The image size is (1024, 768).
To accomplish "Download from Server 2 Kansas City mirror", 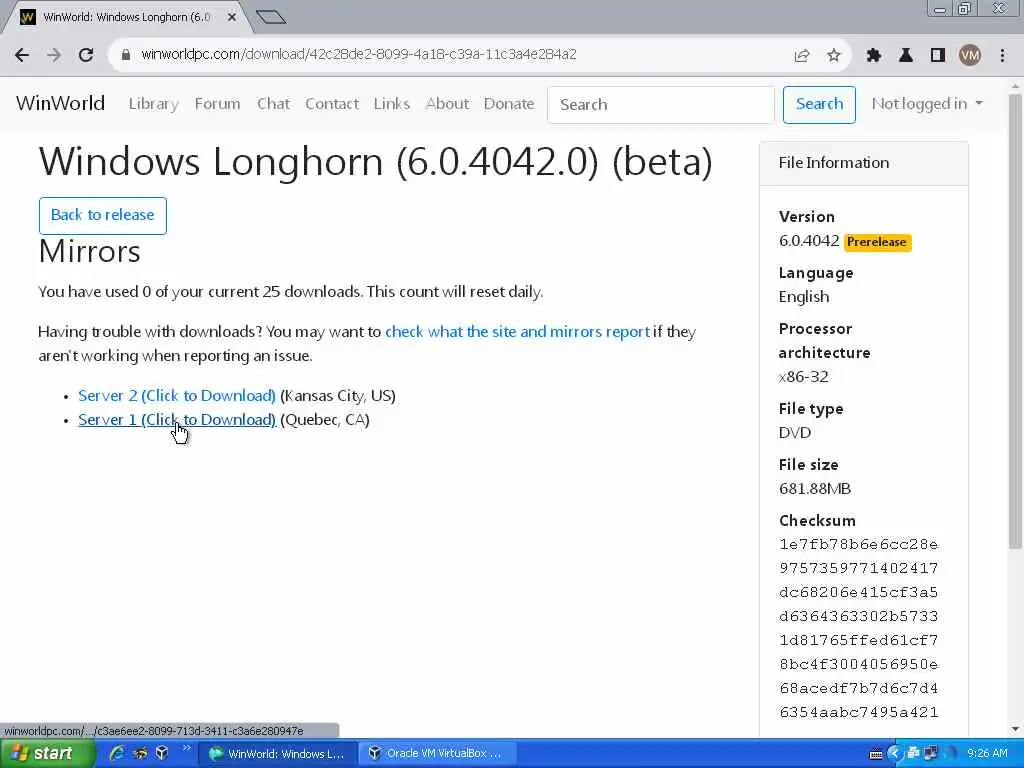I will 177,396.
